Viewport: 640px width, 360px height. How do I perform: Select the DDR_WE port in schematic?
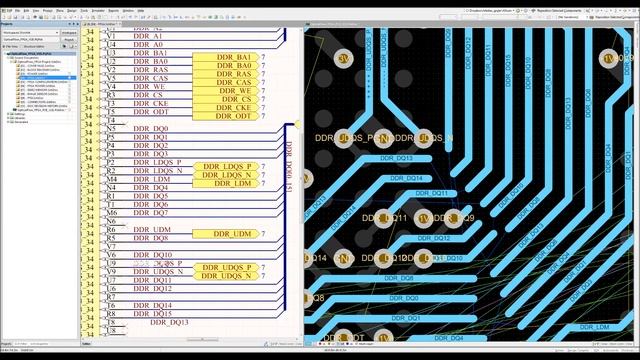pos(226,91)
